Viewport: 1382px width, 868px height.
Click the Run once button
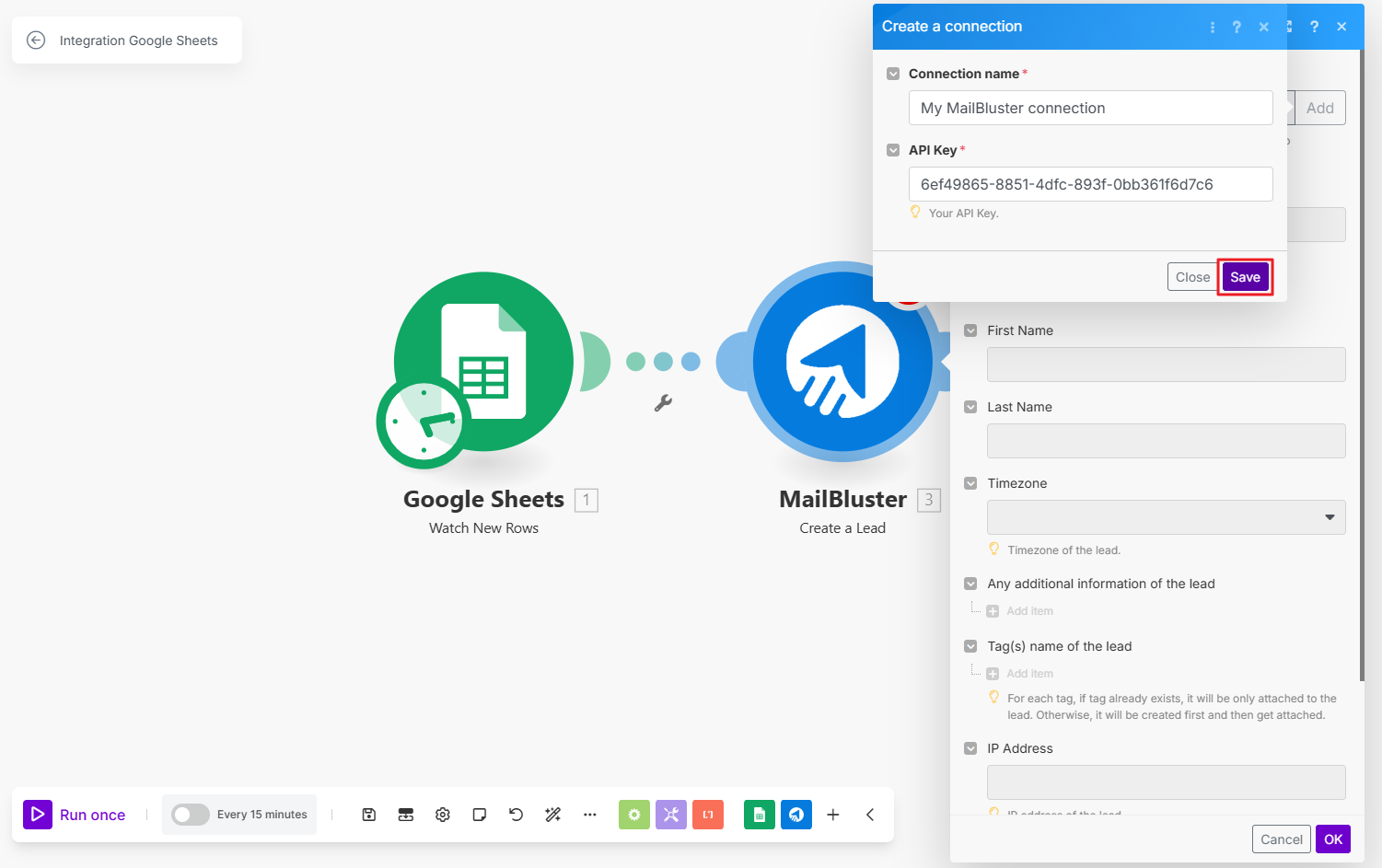75,815
